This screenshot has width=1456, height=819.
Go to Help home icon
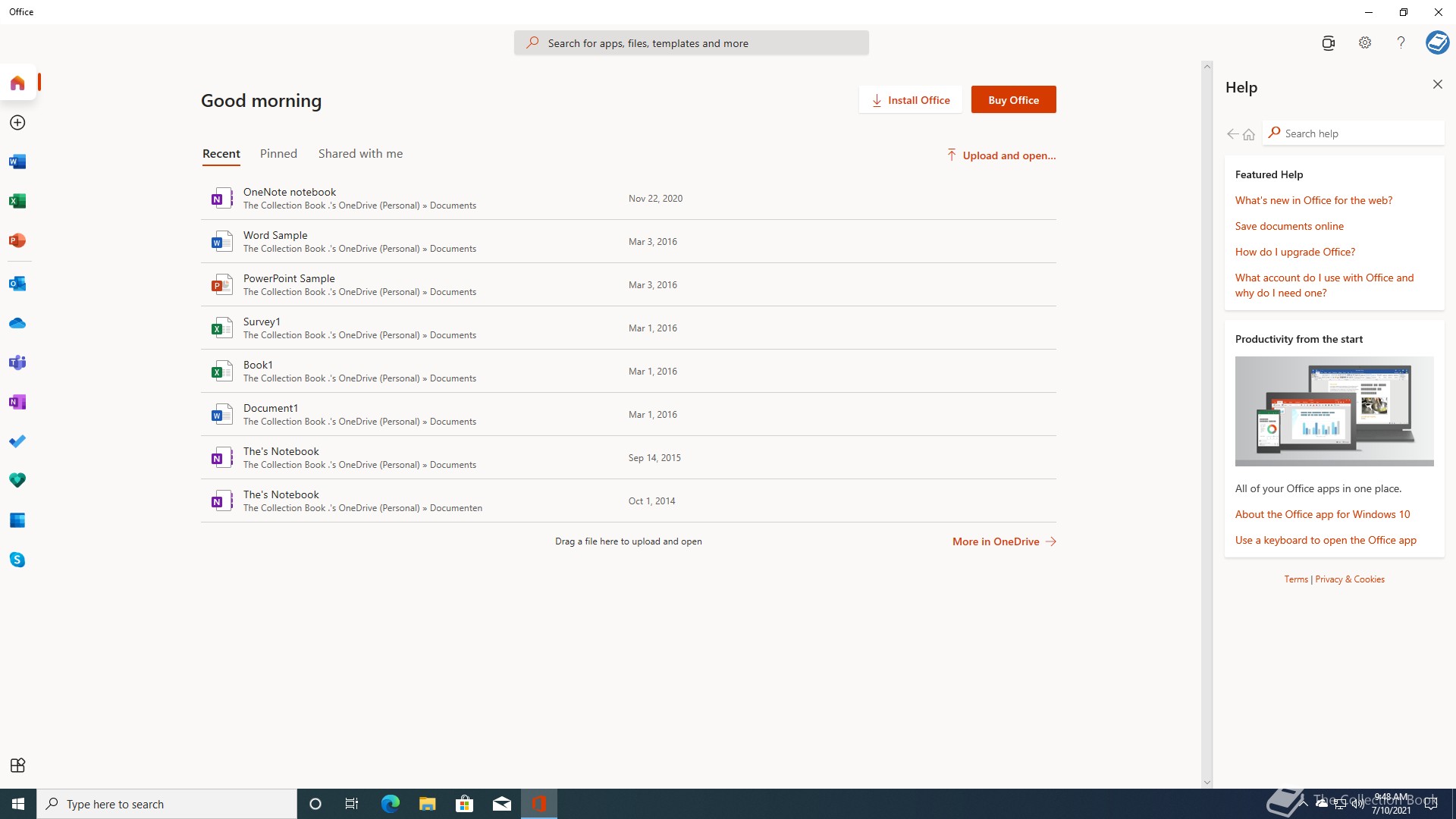click(1249, 134)
